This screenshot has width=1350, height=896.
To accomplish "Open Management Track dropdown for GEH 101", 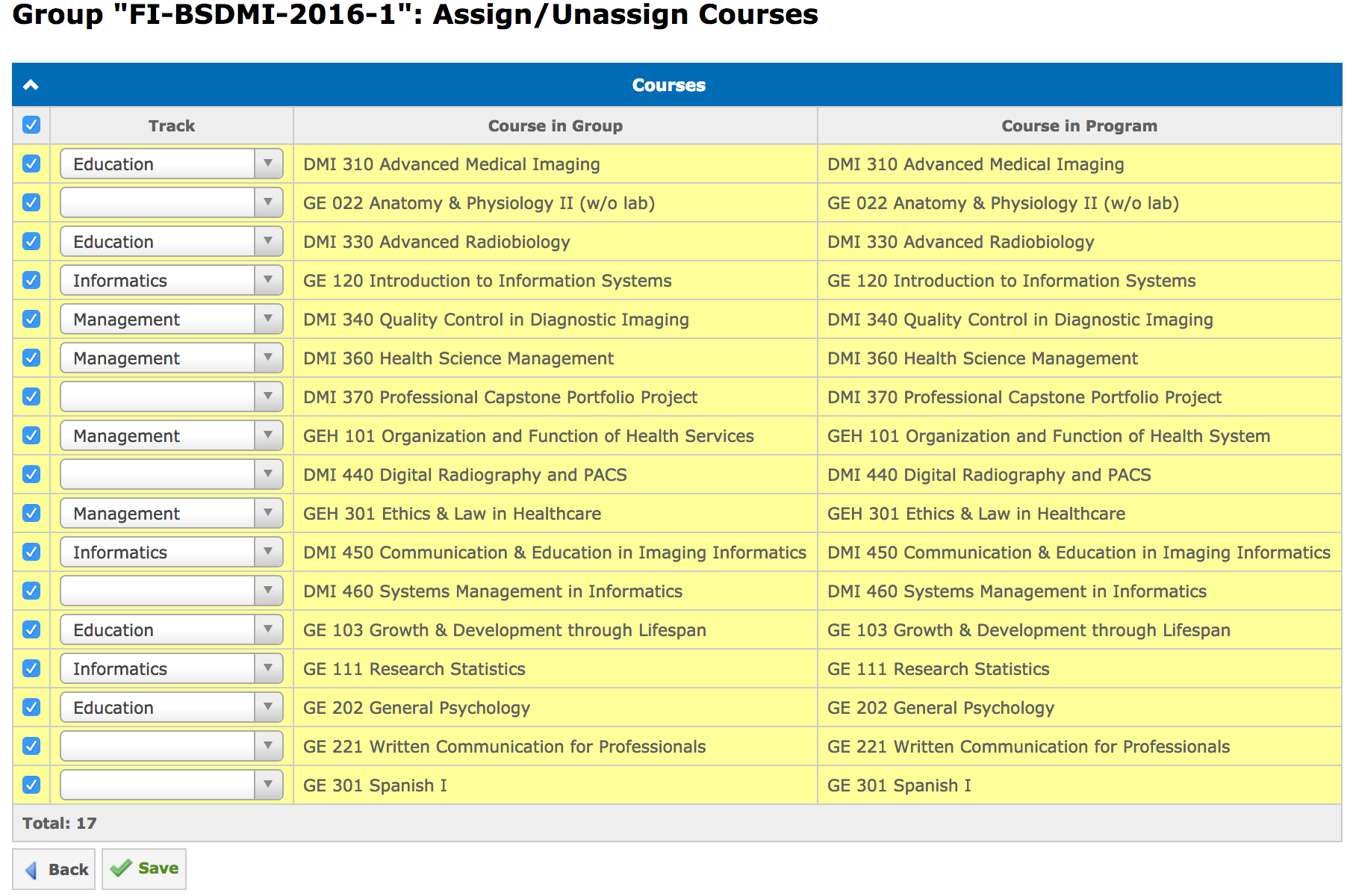I will tap(172, 435).
